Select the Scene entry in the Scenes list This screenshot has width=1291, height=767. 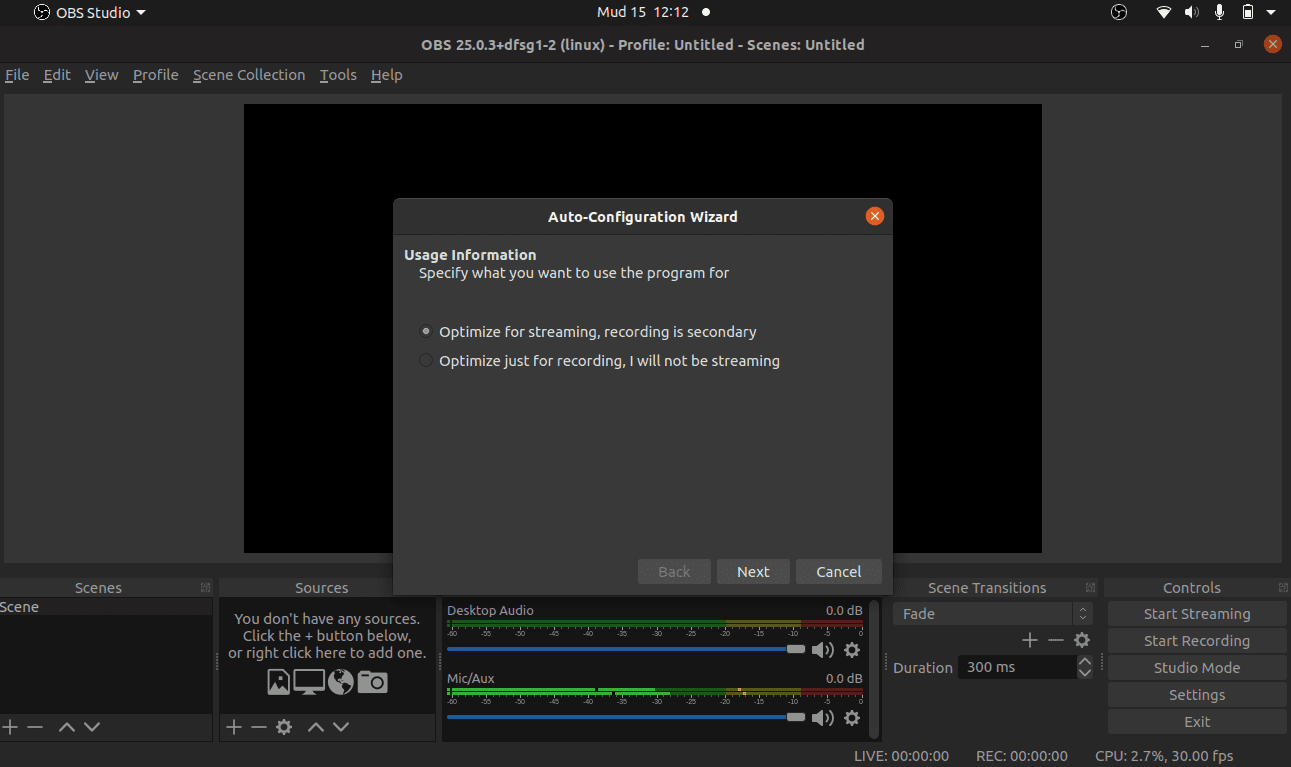click(106, 607)
